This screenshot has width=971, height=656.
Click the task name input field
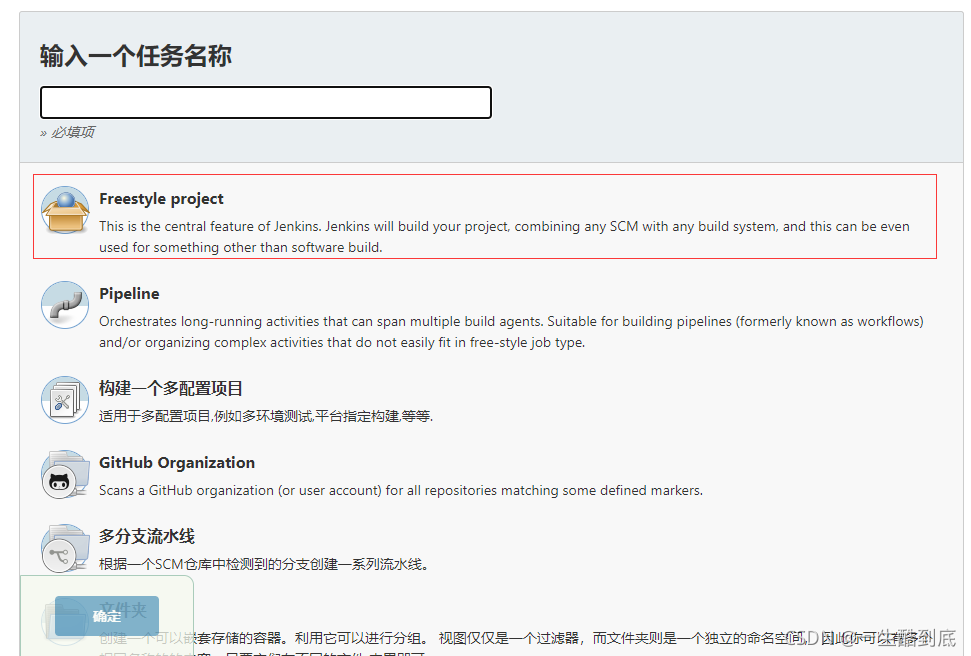[x=266, y=102]
